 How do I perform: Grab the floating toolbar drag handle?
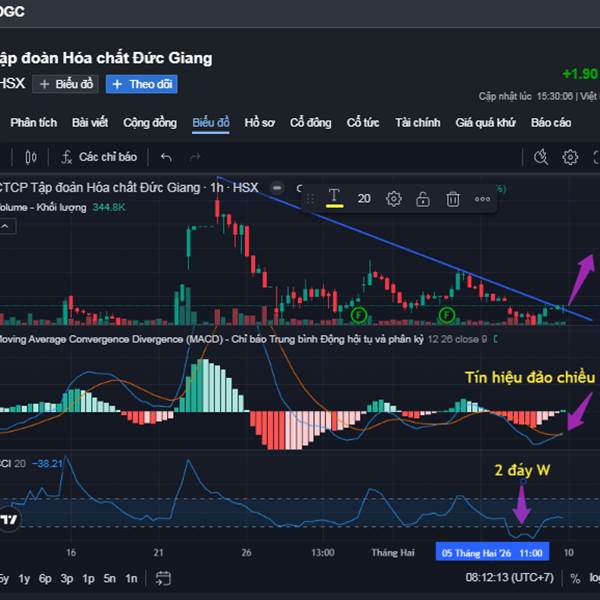click(x=310, y=199)
